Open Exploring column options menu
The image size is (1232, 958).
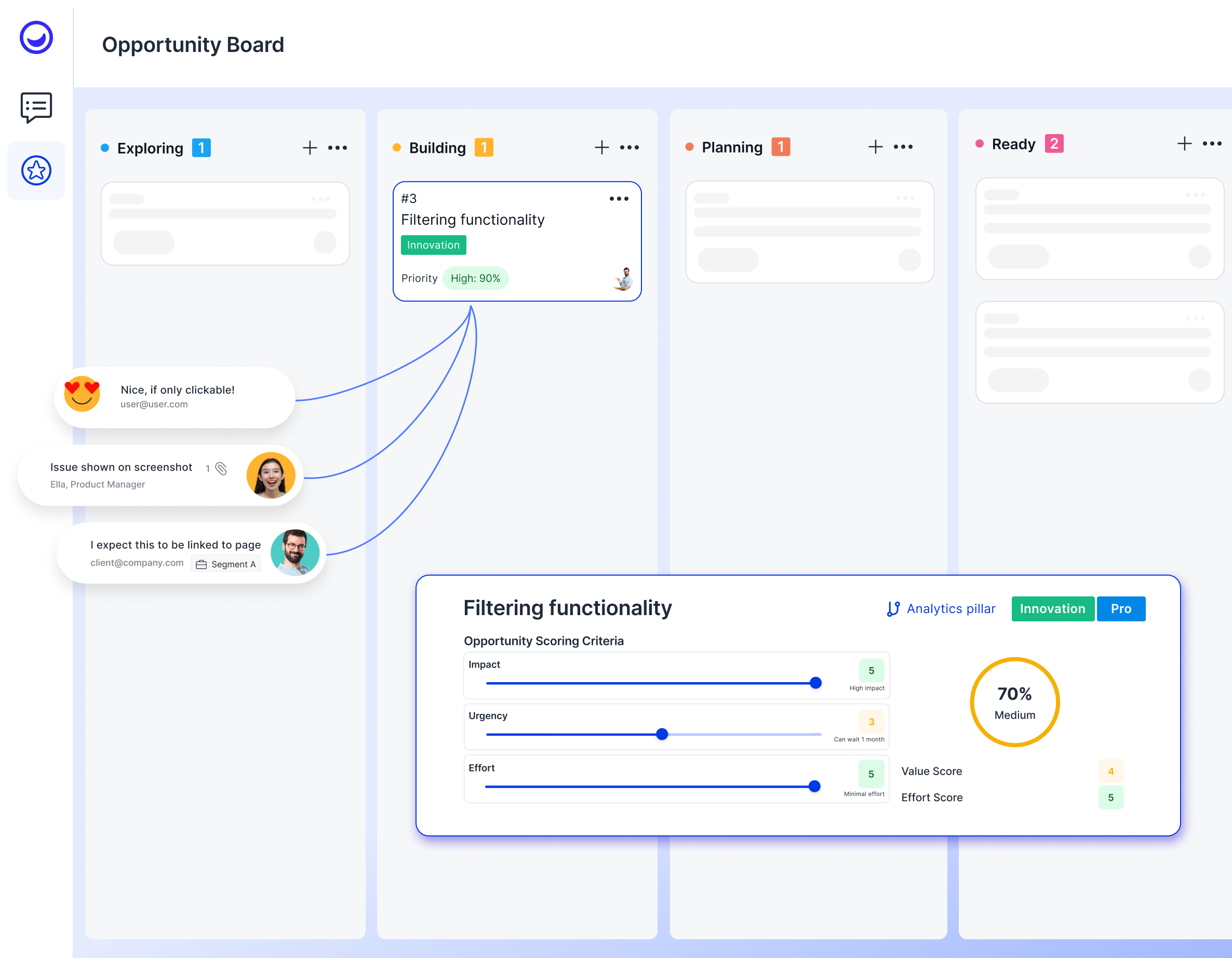pyautogui.click(x=337, y=148)
